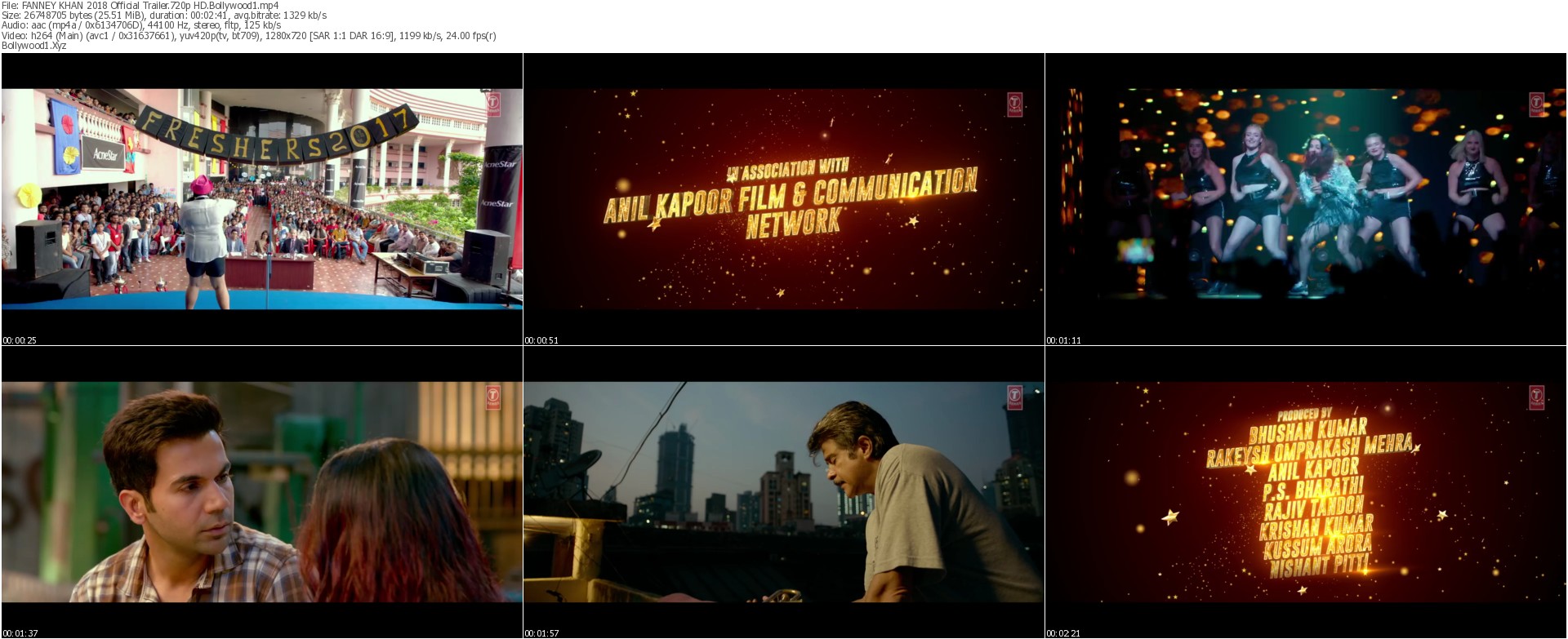Click the Size line showing 26748705 bytes
Viewport: 1568px width, 639px height.
(x=164, y=16)
